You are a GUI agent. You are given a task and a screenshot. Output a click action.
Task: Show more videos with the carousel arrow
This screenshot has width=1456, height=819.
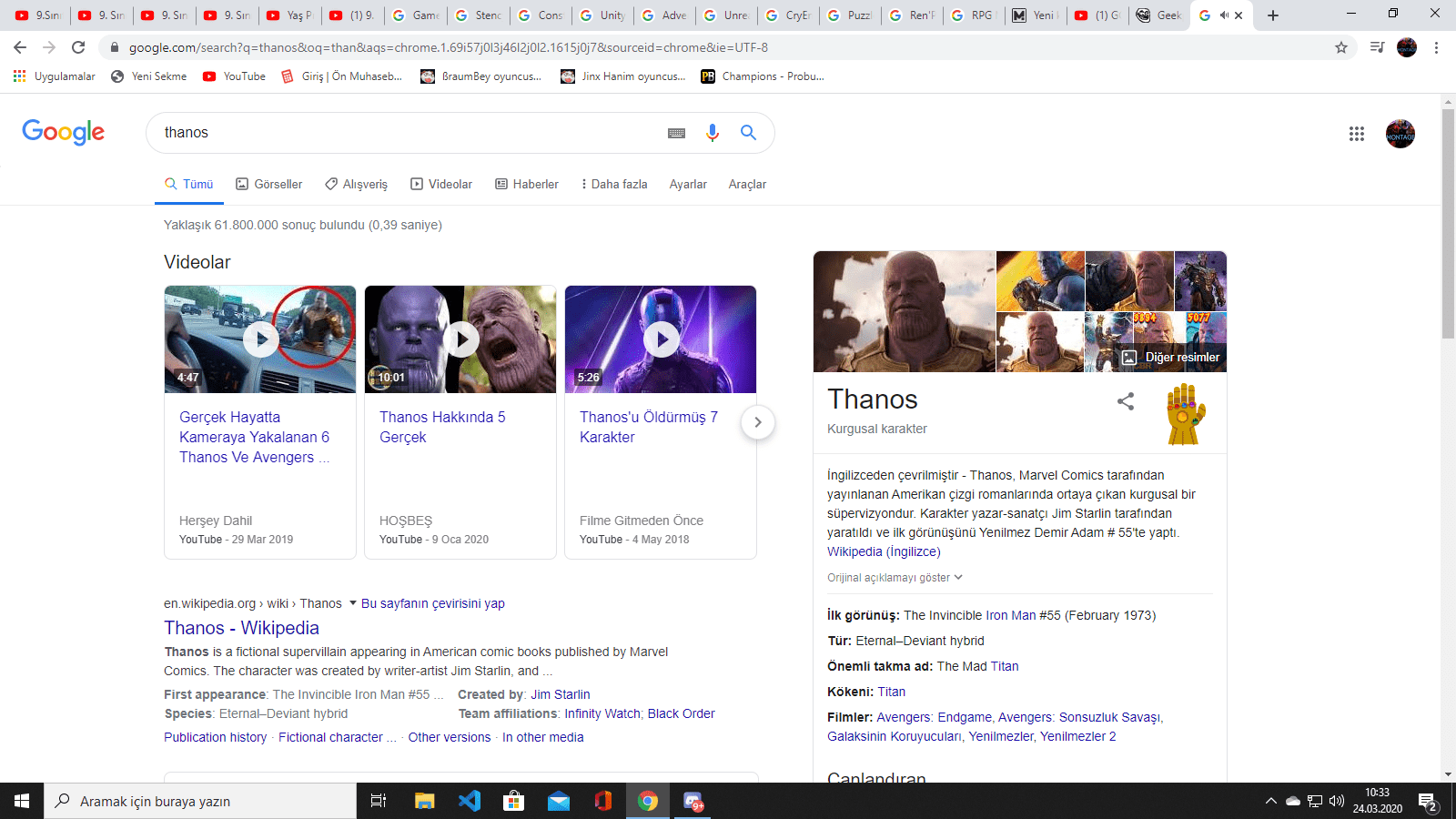tap(758, 422)
